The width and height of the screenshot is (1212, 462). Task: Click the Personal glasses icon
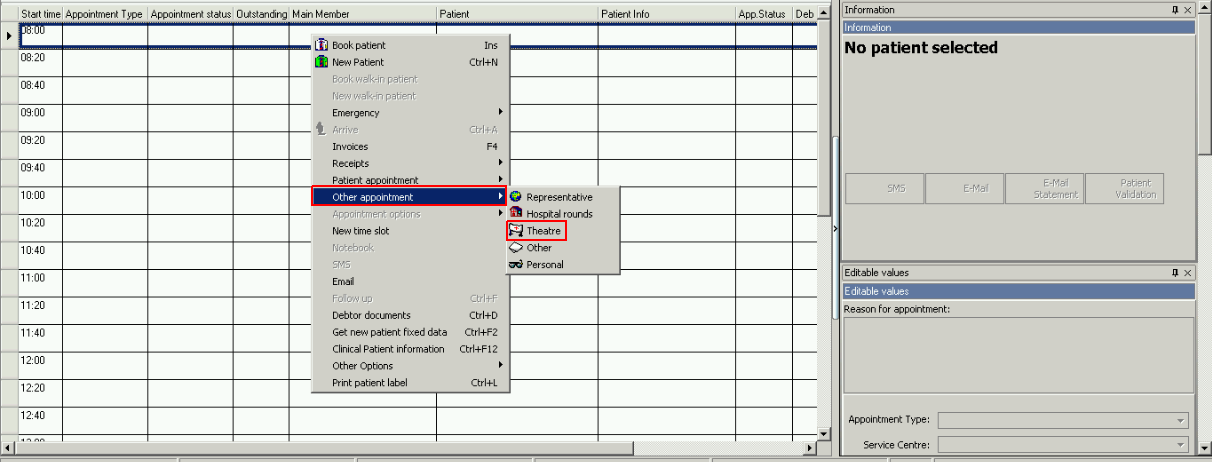click(x=516, y=265)
